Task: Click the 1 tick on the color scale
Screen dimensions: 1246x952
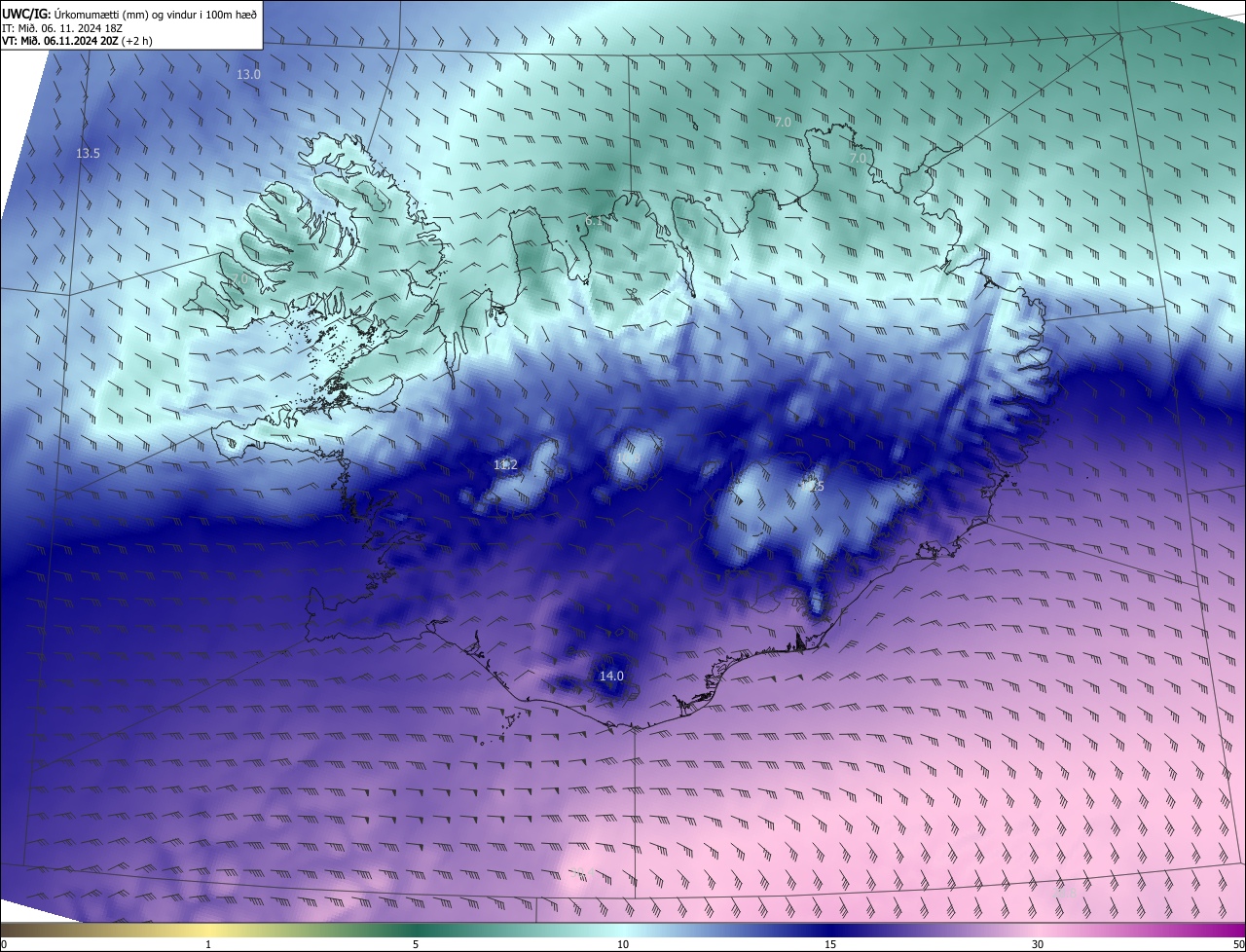Action: coord(208,944)
